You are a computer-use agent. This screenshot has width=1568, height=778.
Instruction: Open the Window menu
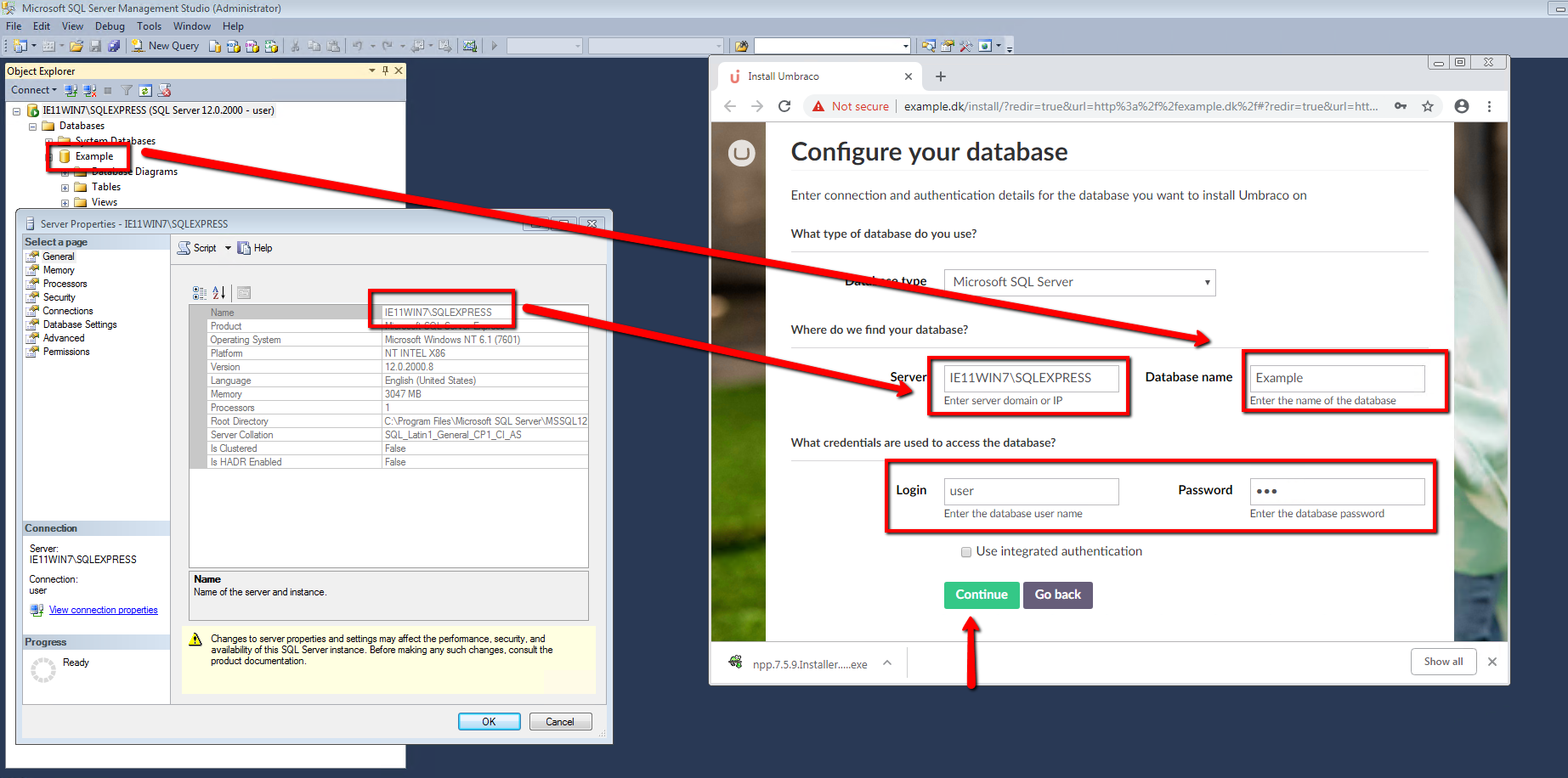(x=192, y=26)
